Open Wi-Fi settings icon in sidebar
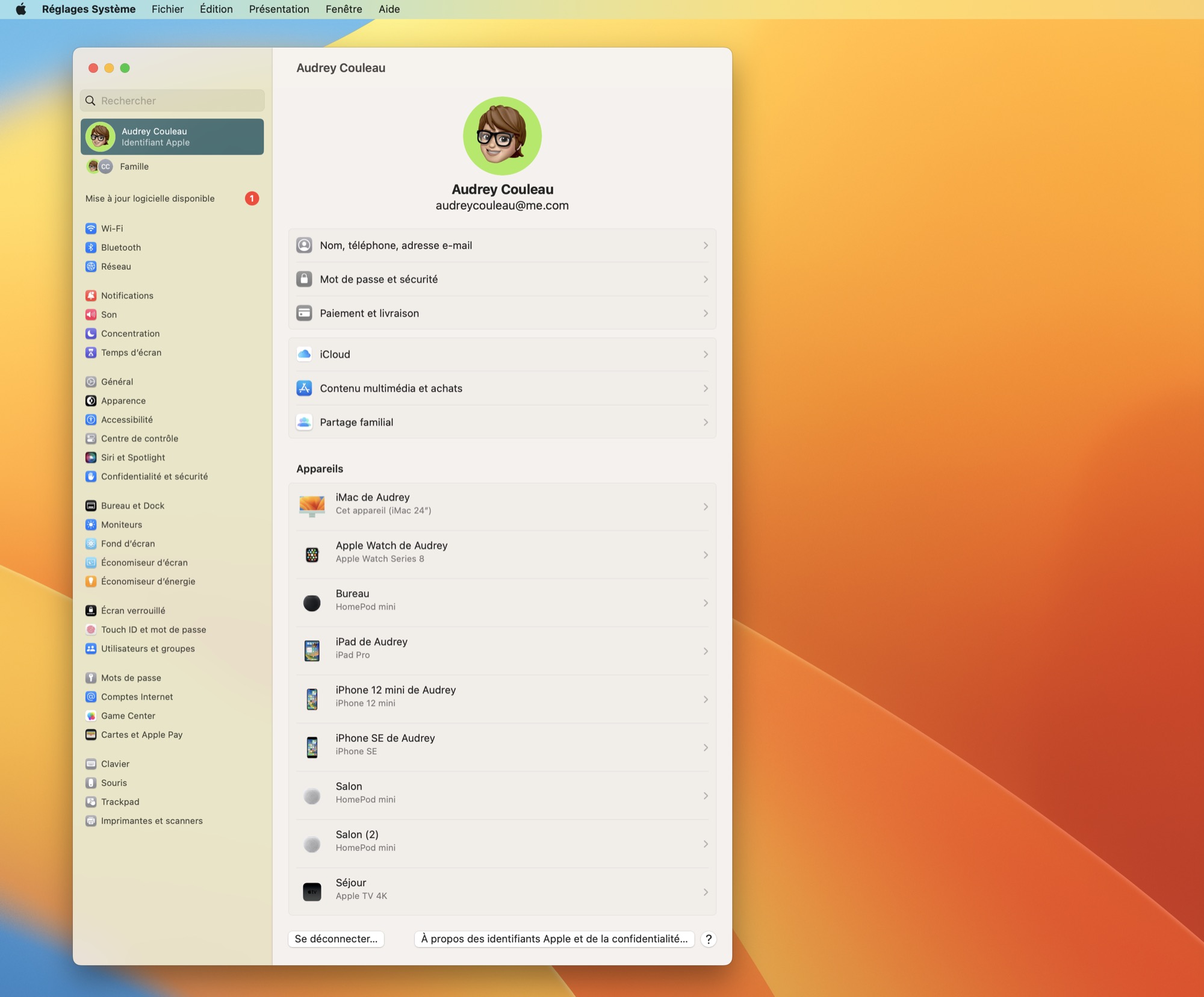 91,228
